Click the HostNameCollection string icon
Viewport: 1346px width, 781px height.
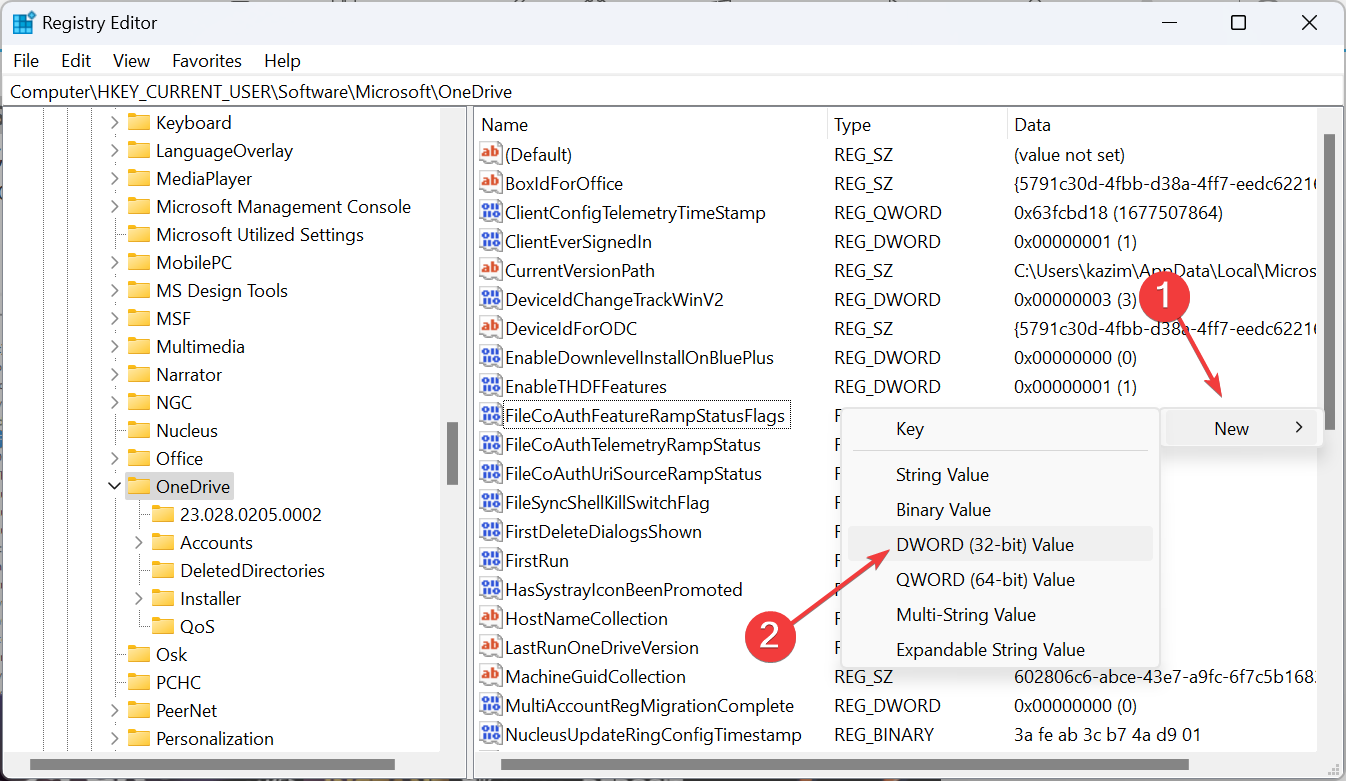pos(490,618)
